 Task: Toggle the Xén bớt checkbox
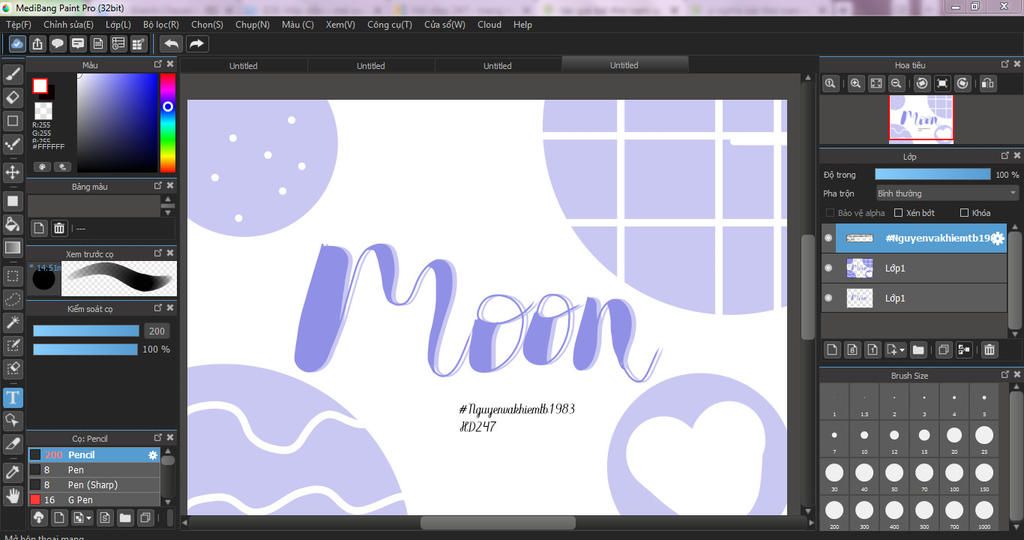click(x=899, y=213)
